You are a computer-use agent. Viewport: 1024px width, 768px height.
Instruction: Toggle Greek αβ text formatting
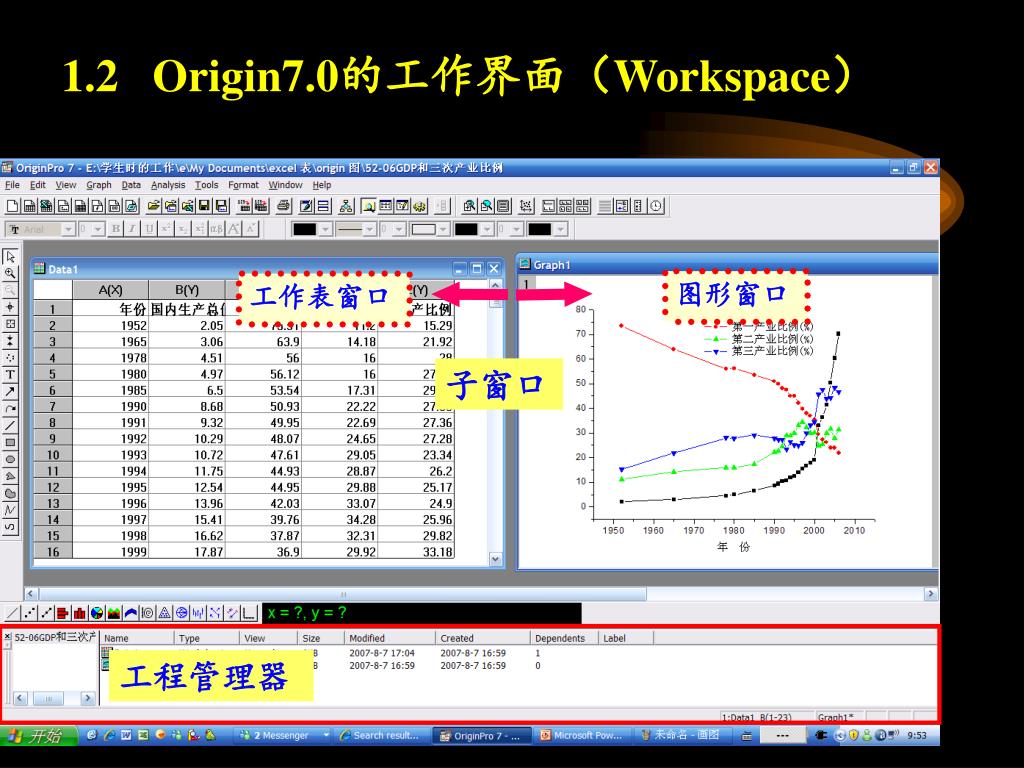(216, 229)
